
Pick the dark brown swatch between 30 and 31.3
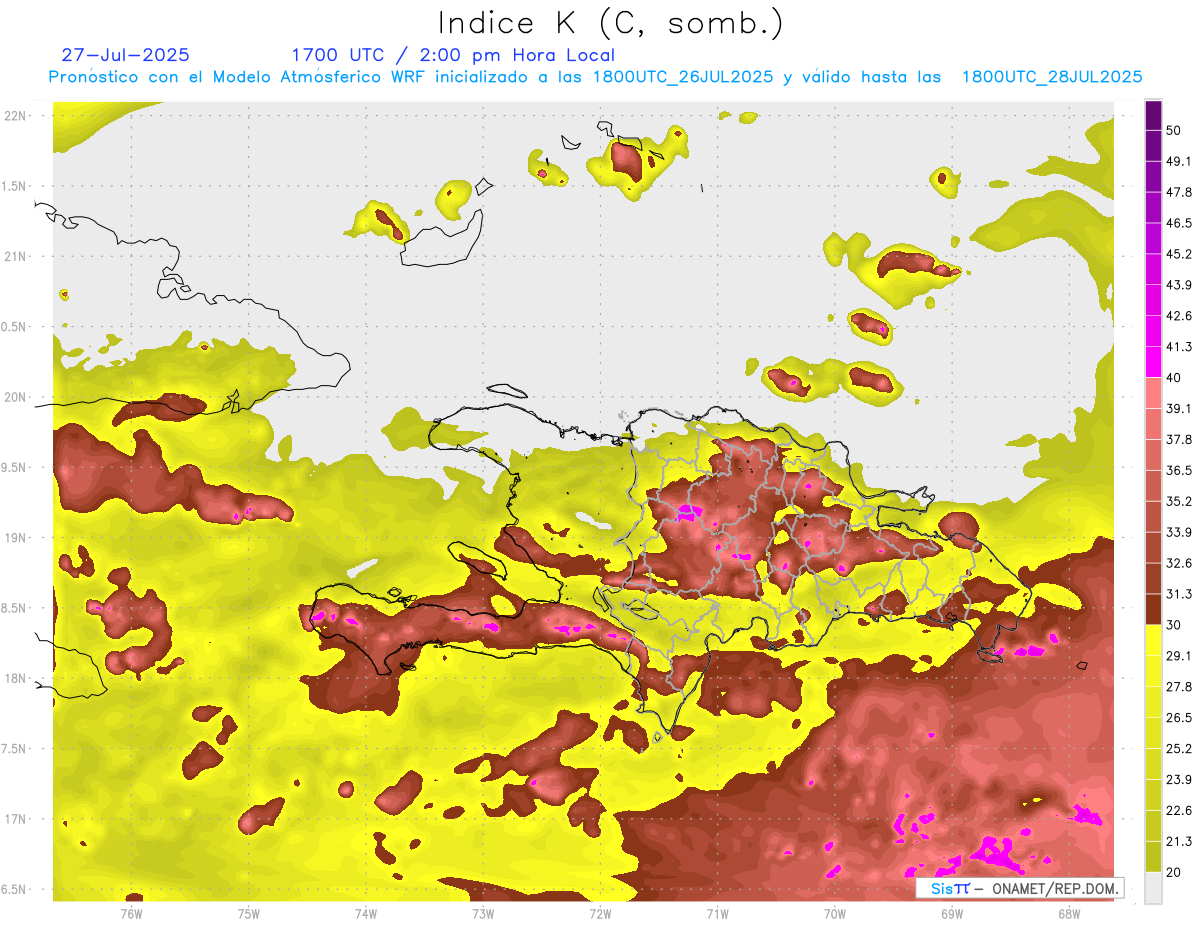point(1153,609)
